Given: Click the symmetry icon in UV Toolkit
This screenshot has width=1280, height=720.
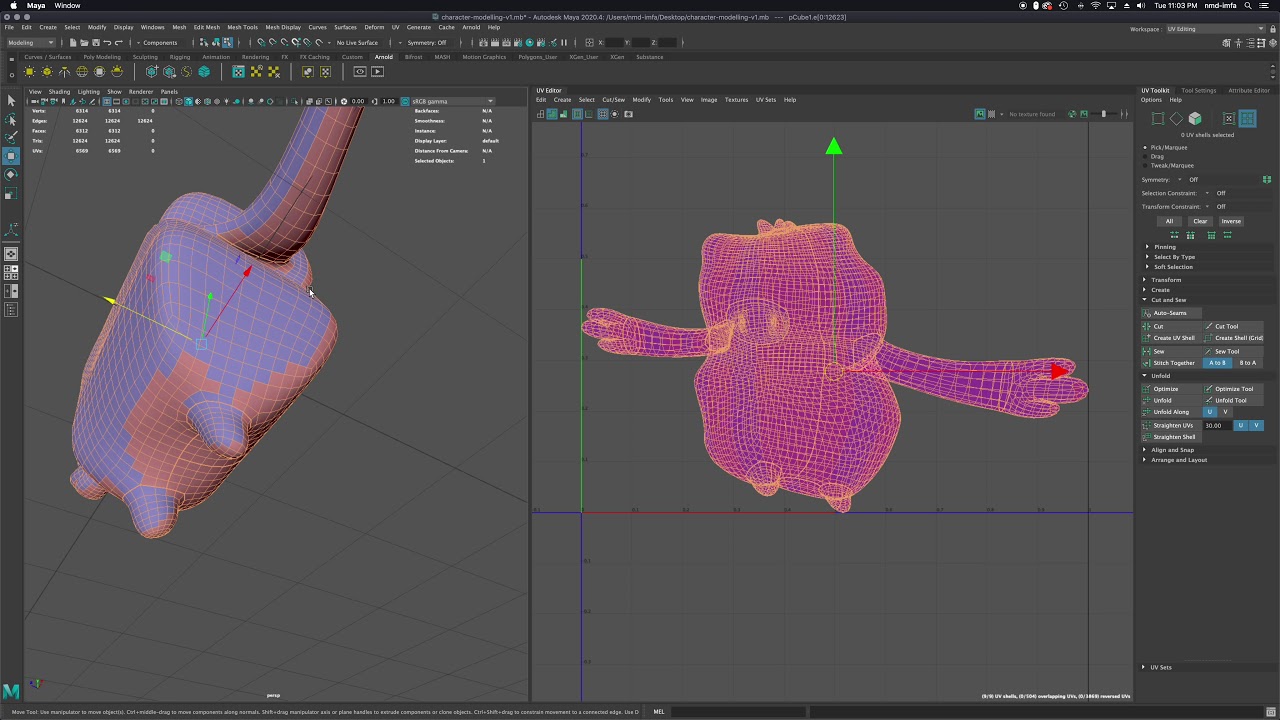Looking at the screenshot, I should click(x=1267, y=180).
